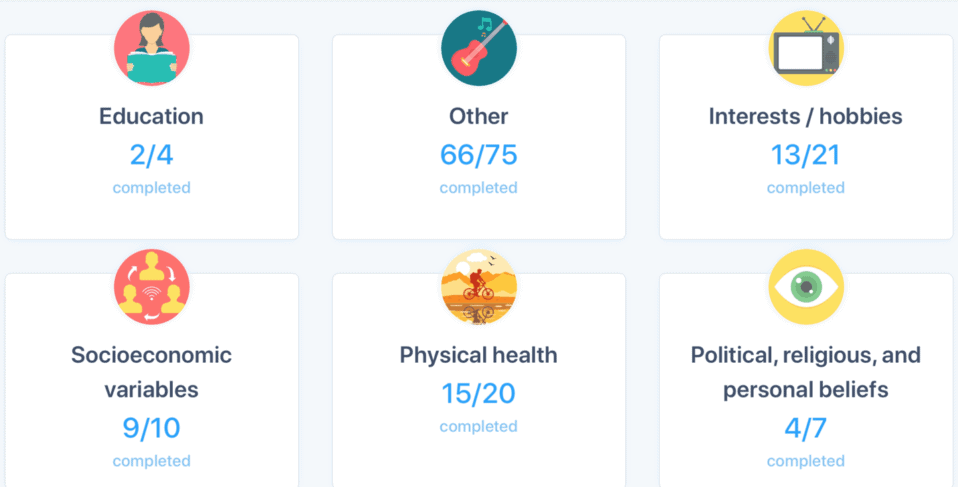Viewport: 958px width, 487px height.
Task: Click the cyclist icon for Physical health
Action: 479,287
